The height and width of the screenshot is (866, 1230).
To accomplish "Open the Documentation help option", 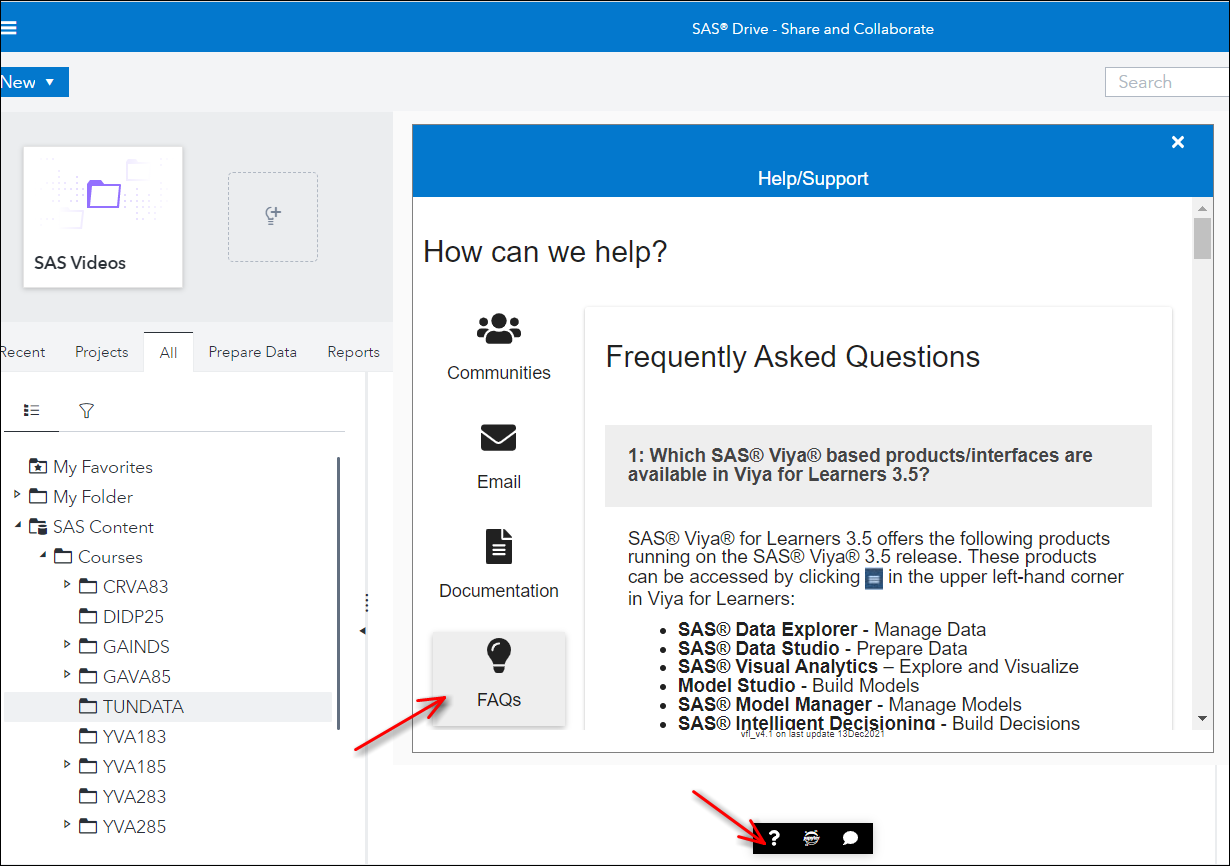I will [499, 565].
